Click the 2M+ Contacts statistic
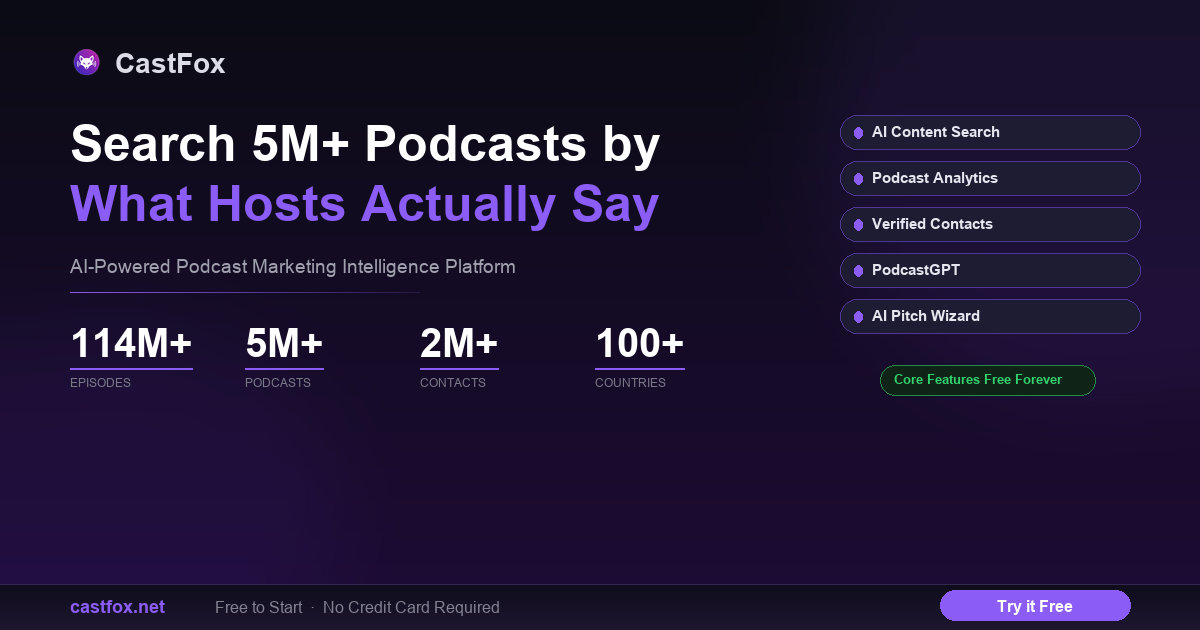Screen dimensions: 1200x630 pos(459,356)
